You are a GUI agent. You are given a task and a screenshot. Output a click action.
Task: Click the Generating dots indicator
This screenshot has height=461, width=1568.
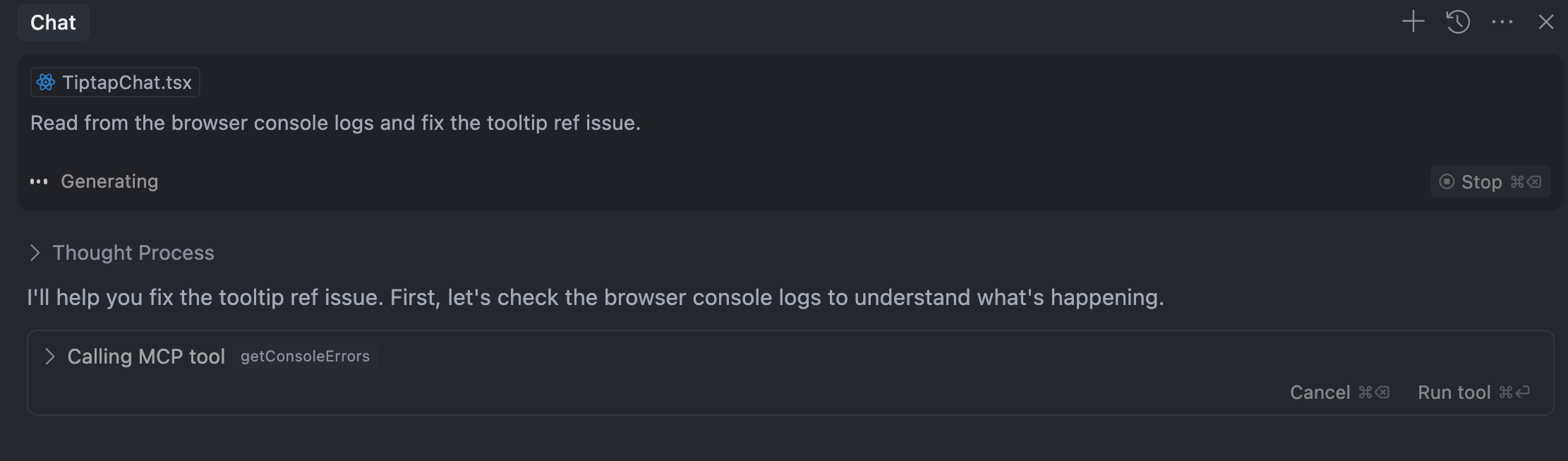click(x=39, y=181)
